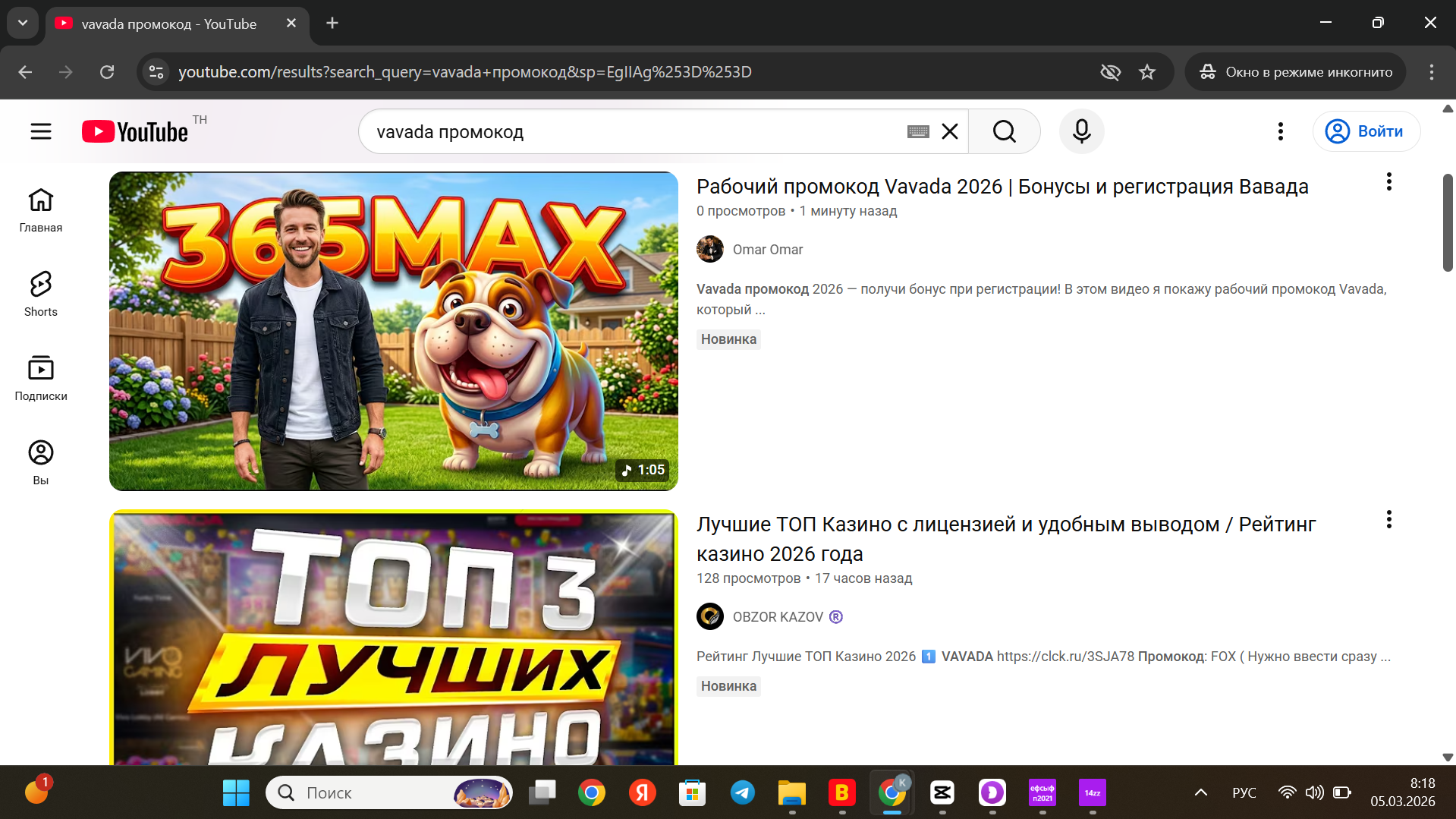
Task: Open the on-screen keyboard in the search box
Action: click(918, 132)
